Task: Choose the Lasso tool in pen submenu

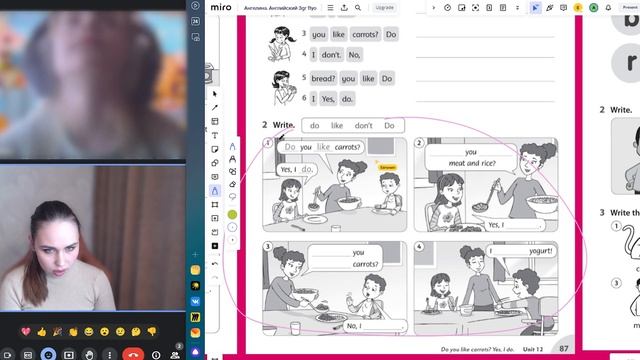Action: point(232,197)
